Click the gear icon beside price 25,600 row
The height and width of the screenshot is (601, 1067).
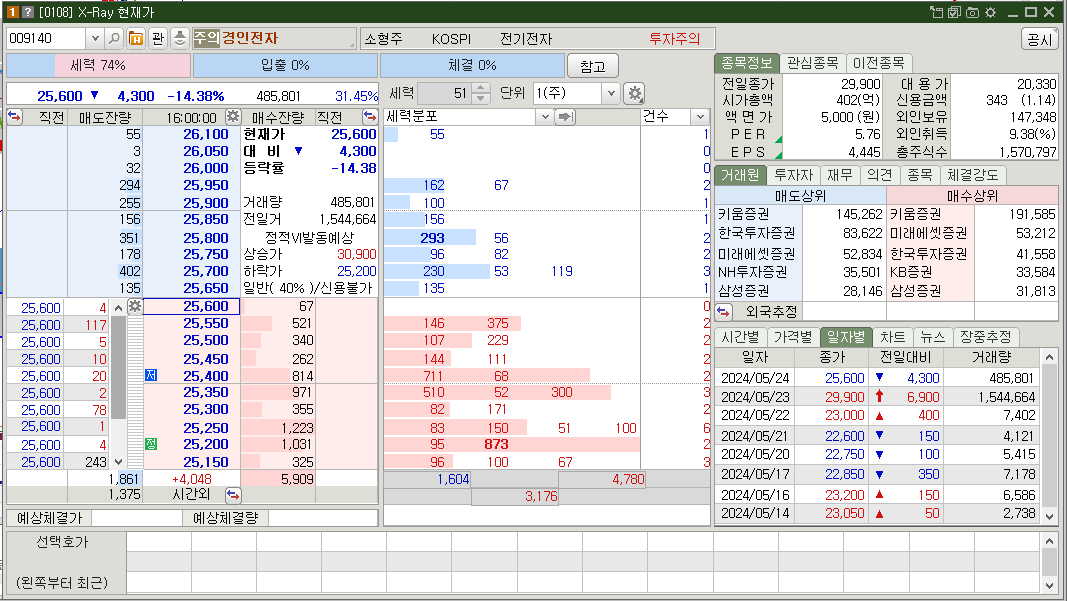(135, 306)
